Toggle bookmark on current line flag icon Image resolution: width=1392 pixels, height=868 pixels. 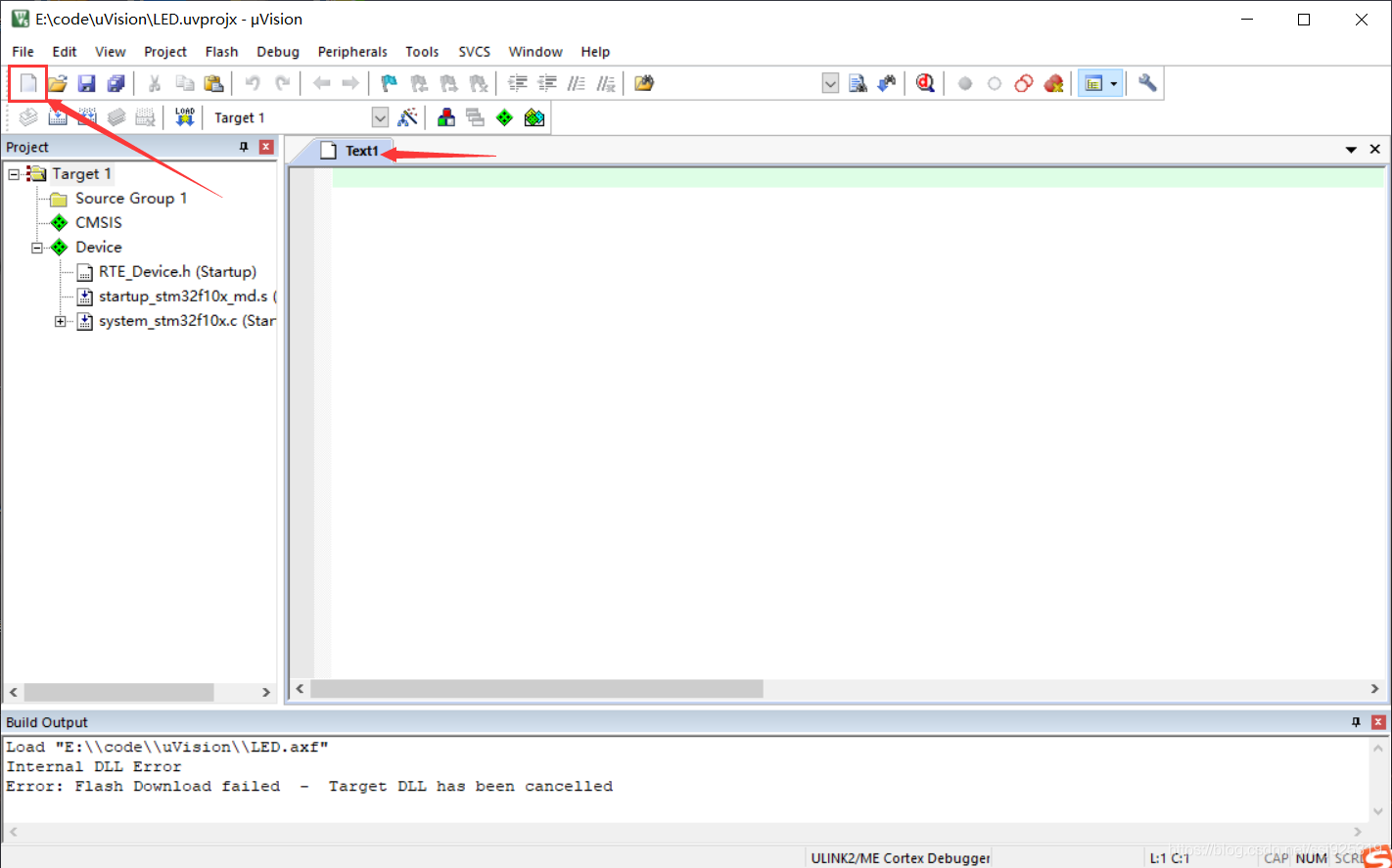tap(390, 83)
